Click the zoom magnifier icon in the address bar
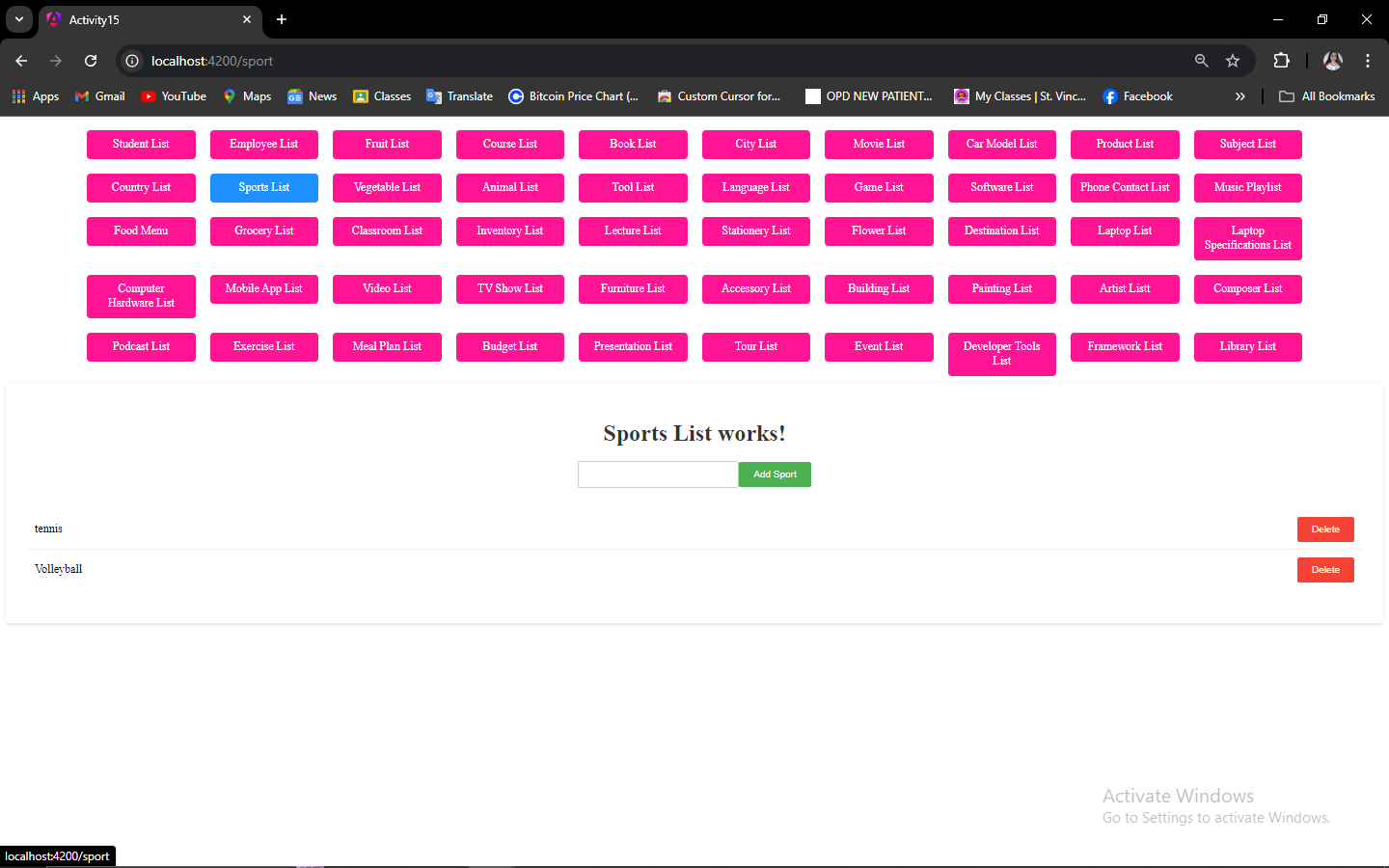Screen dimensions: 1389x868 tap(1202, 61)
